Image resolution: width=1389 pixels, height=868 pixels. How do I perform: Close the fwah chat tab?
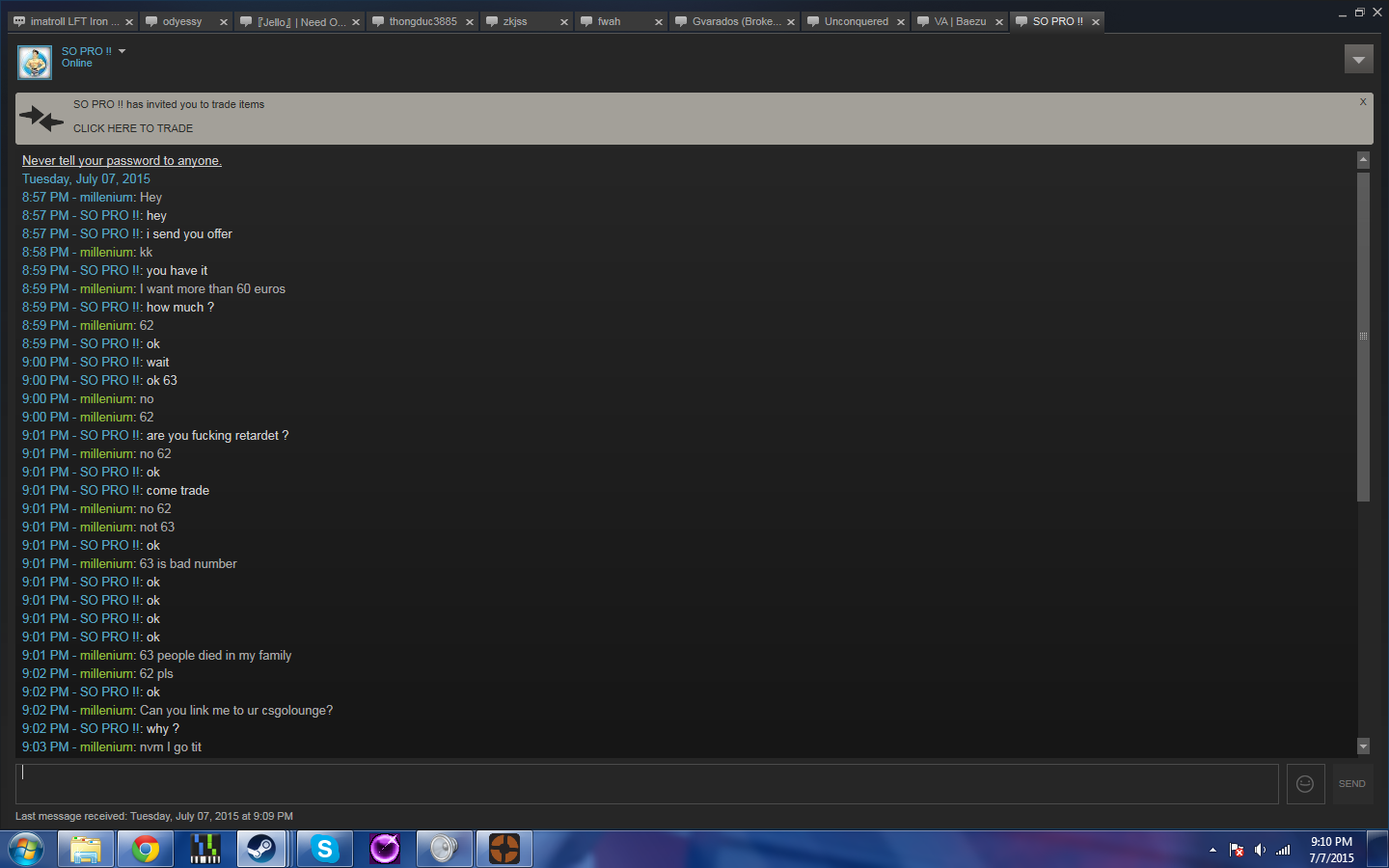[659, 22]
